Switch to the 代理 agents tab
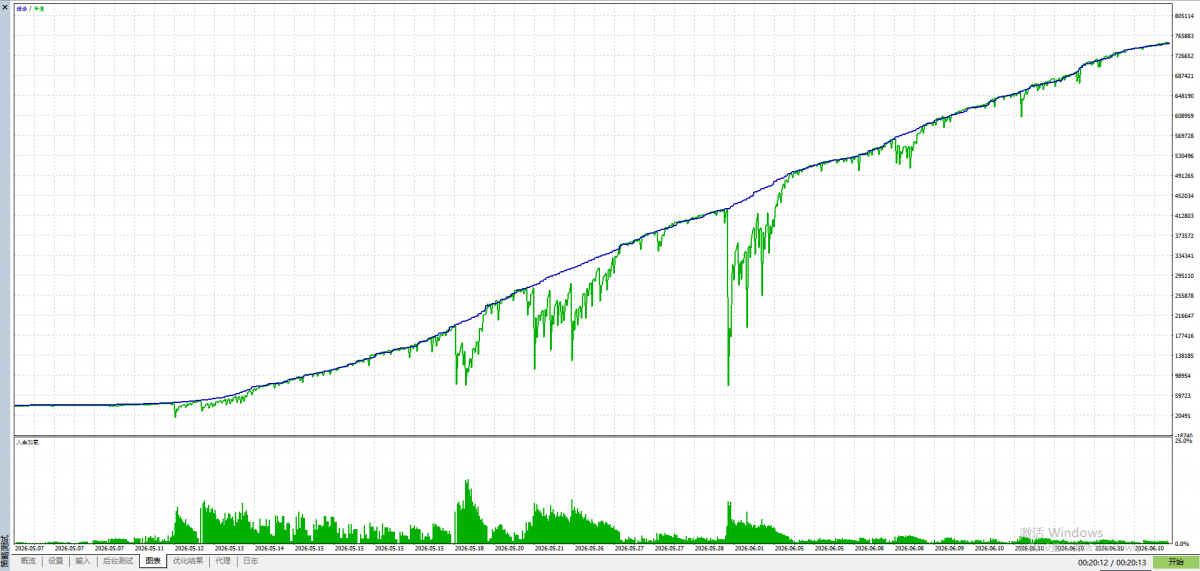This screenshot has height=571, width=1200. point(222,561)
